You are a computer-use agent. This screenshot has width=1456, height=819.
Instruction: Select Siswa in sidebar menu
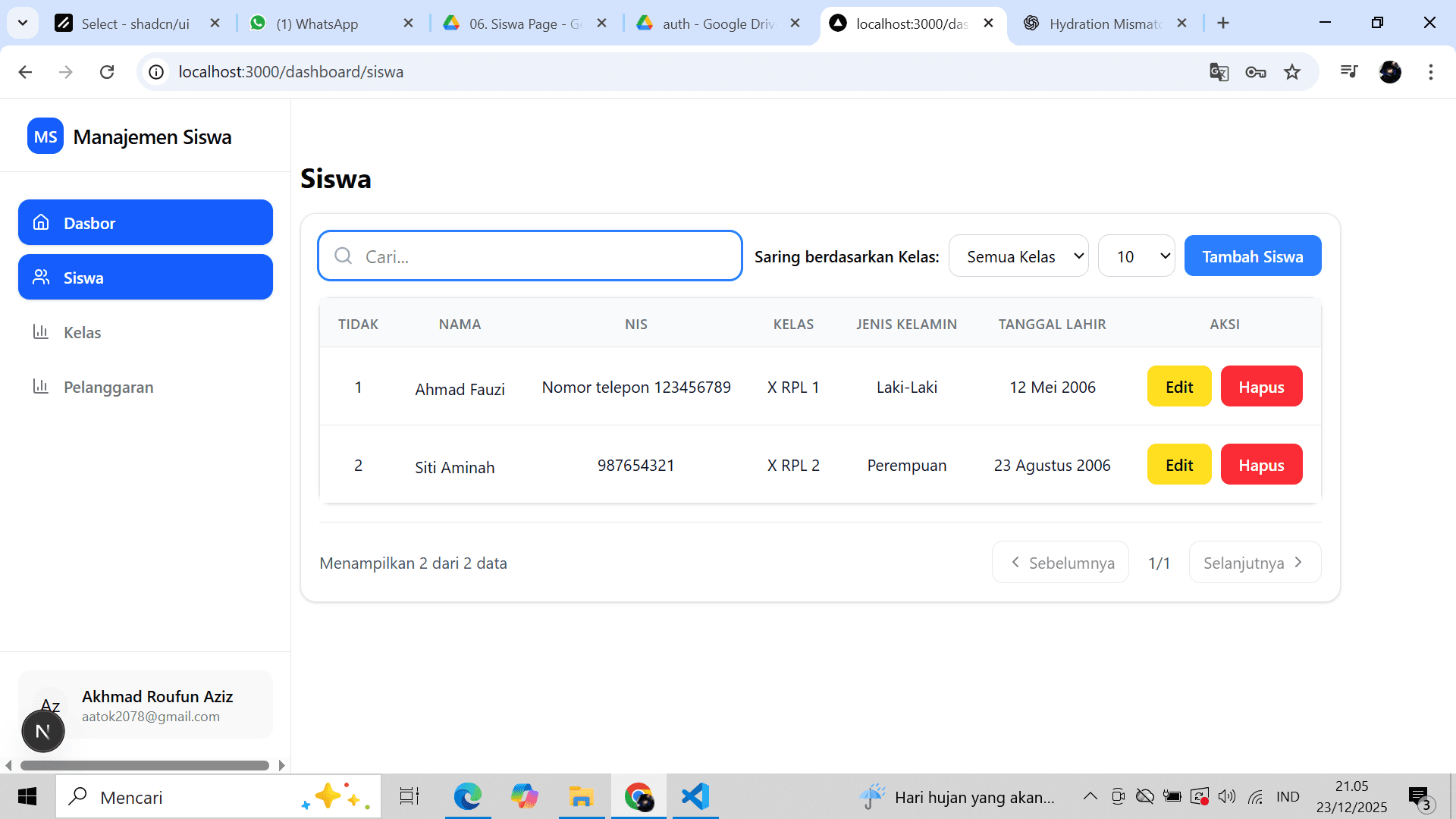[x=146, y=277]
